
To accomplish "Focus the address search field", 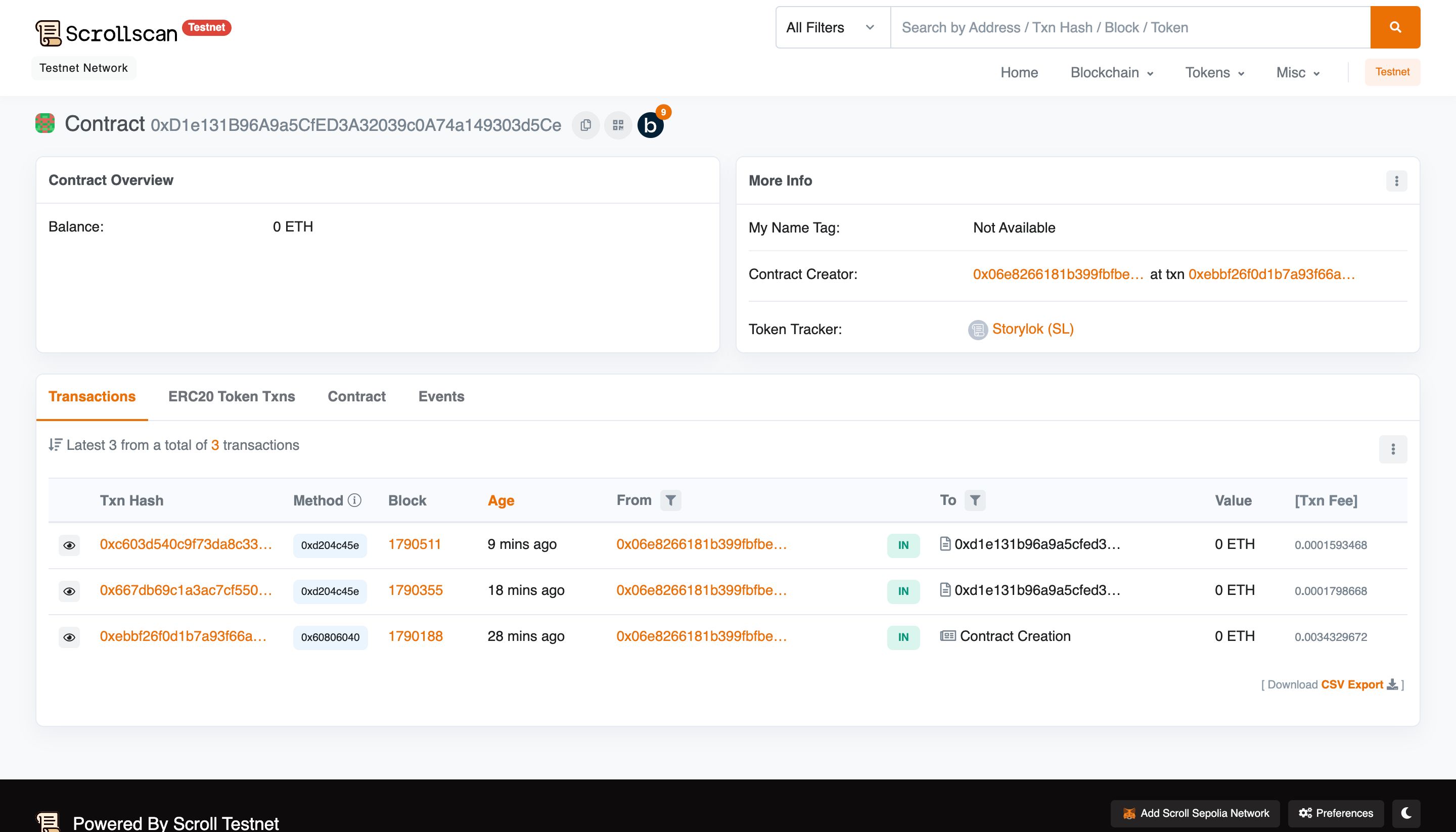I will coord(1130,27).
